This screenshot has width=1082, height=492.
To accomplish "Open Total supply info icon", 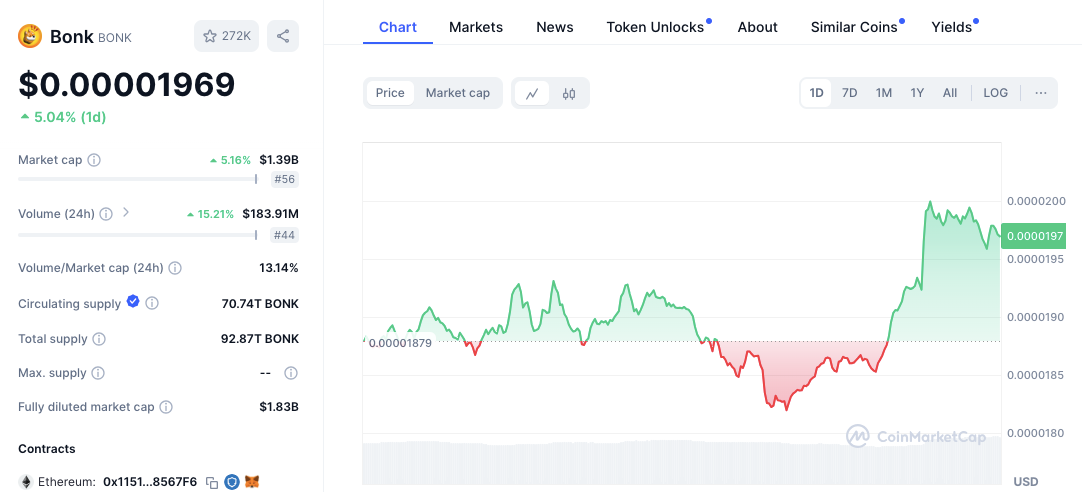I will (x=99, y=339).
